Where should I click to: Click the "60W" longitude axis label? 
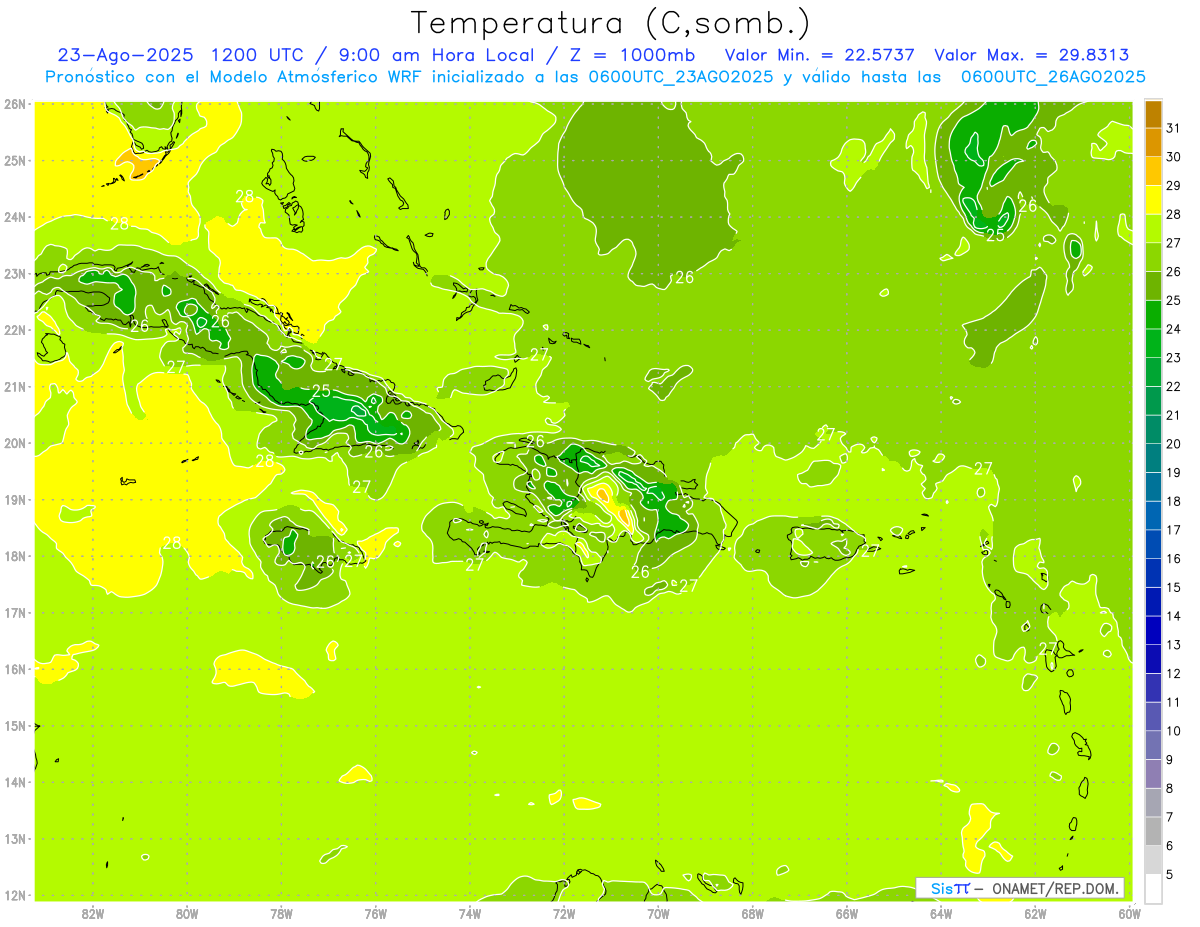point(1130,913)
